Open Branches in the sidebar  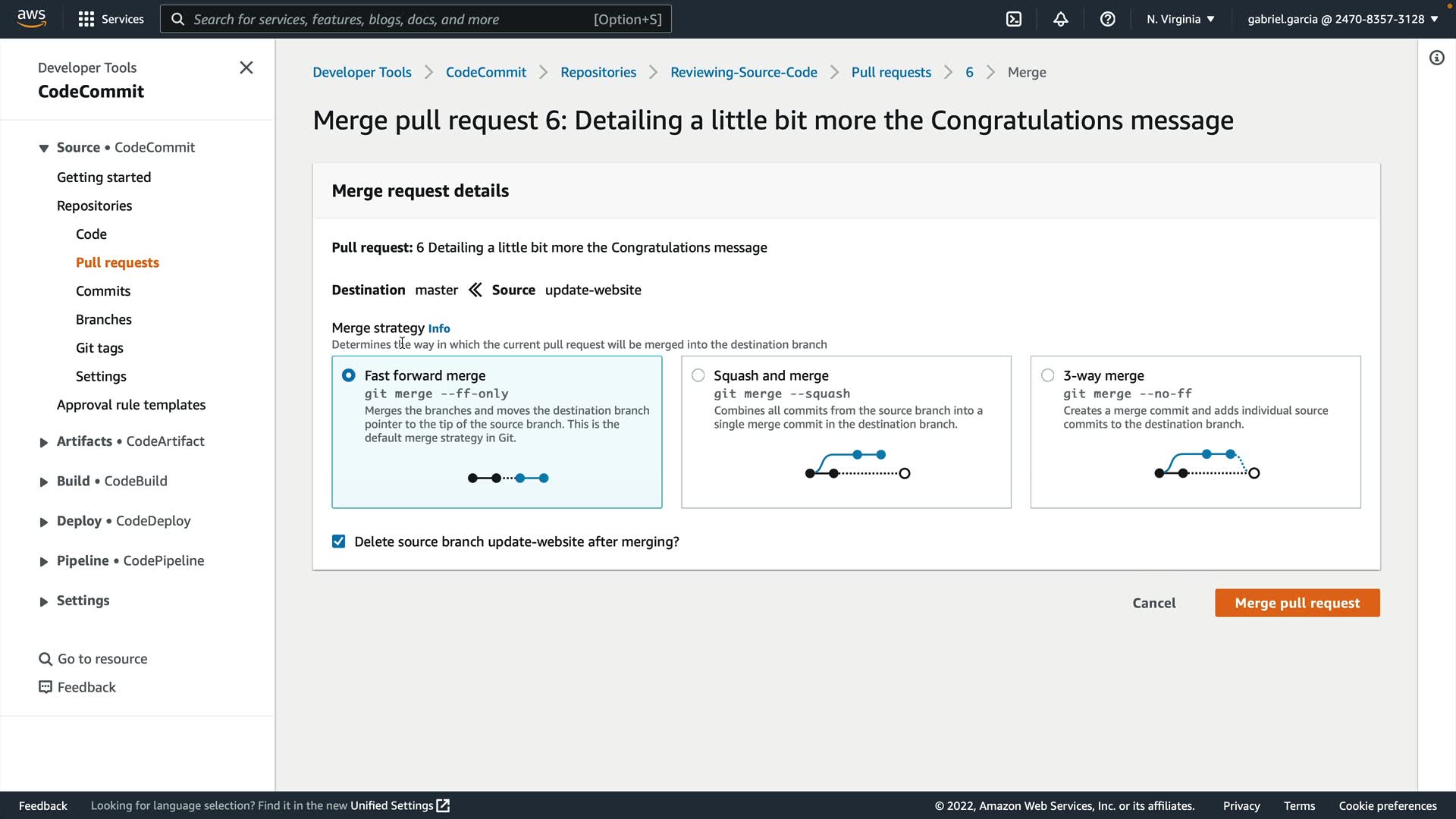tap(104, 319)
